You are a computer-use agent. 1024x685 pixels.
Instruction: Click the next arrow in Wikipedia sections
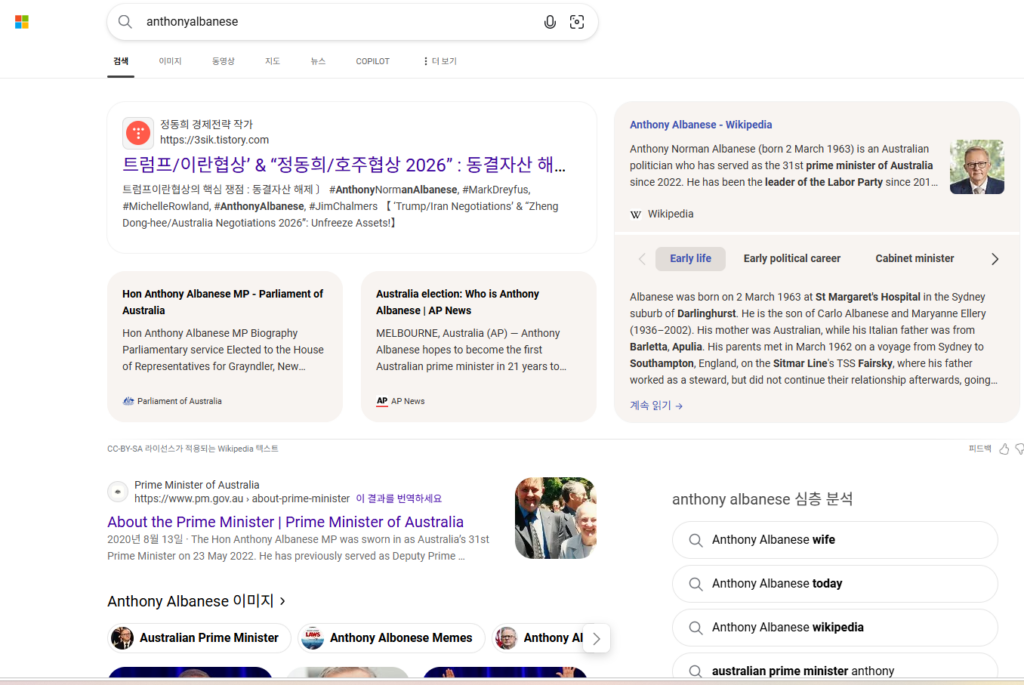coord(995,259)
